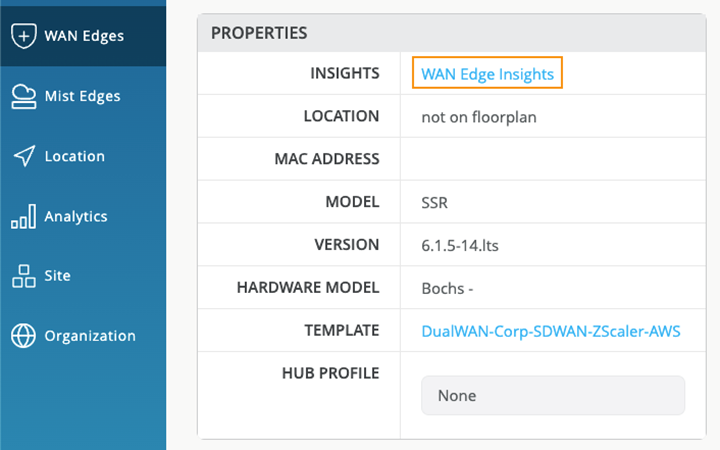Select the Location menu label
The width and height of the screenshot is (720, 450).
click(x=75, y=156)
